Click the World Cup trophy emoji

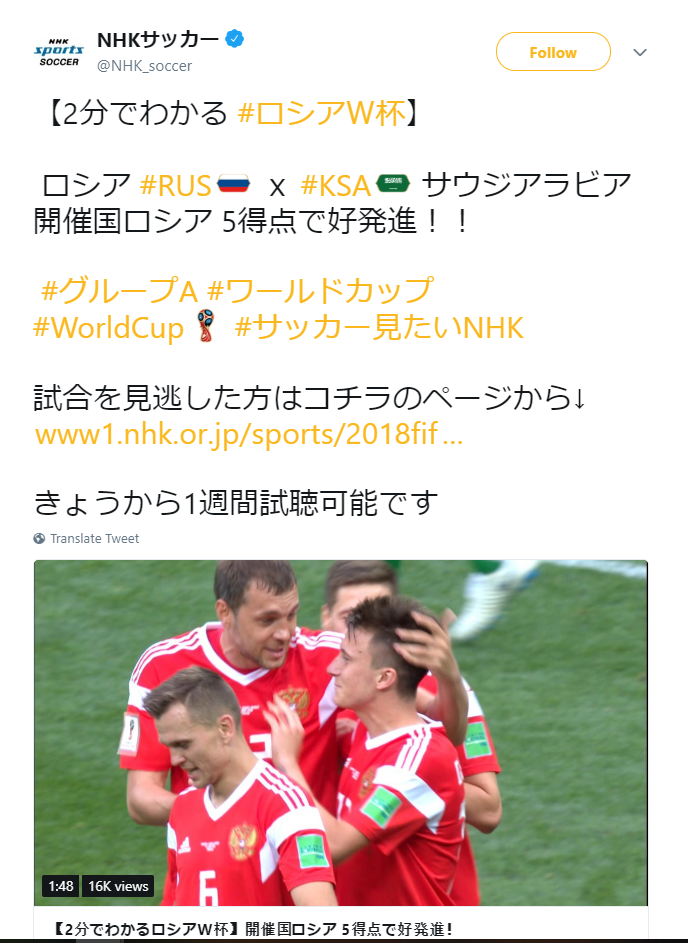(206, 325)
